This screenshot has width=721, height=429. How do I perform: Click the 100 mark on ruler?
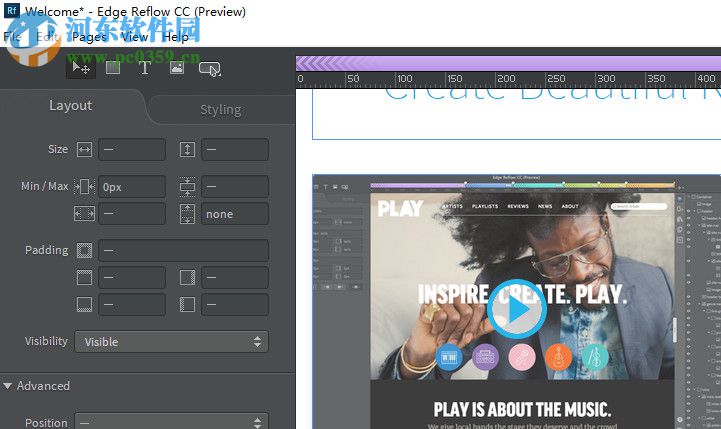[405, 79]
